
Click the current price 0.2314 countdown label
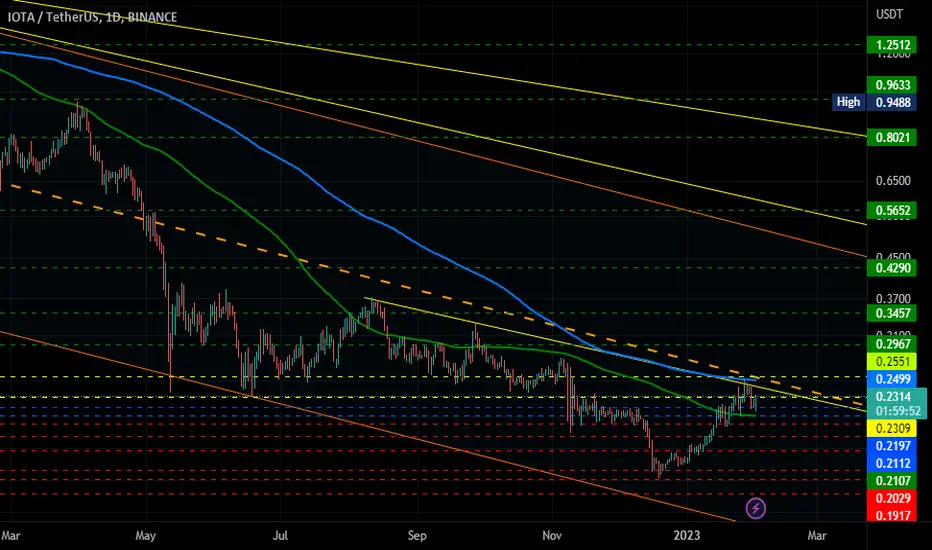[897, 404]
